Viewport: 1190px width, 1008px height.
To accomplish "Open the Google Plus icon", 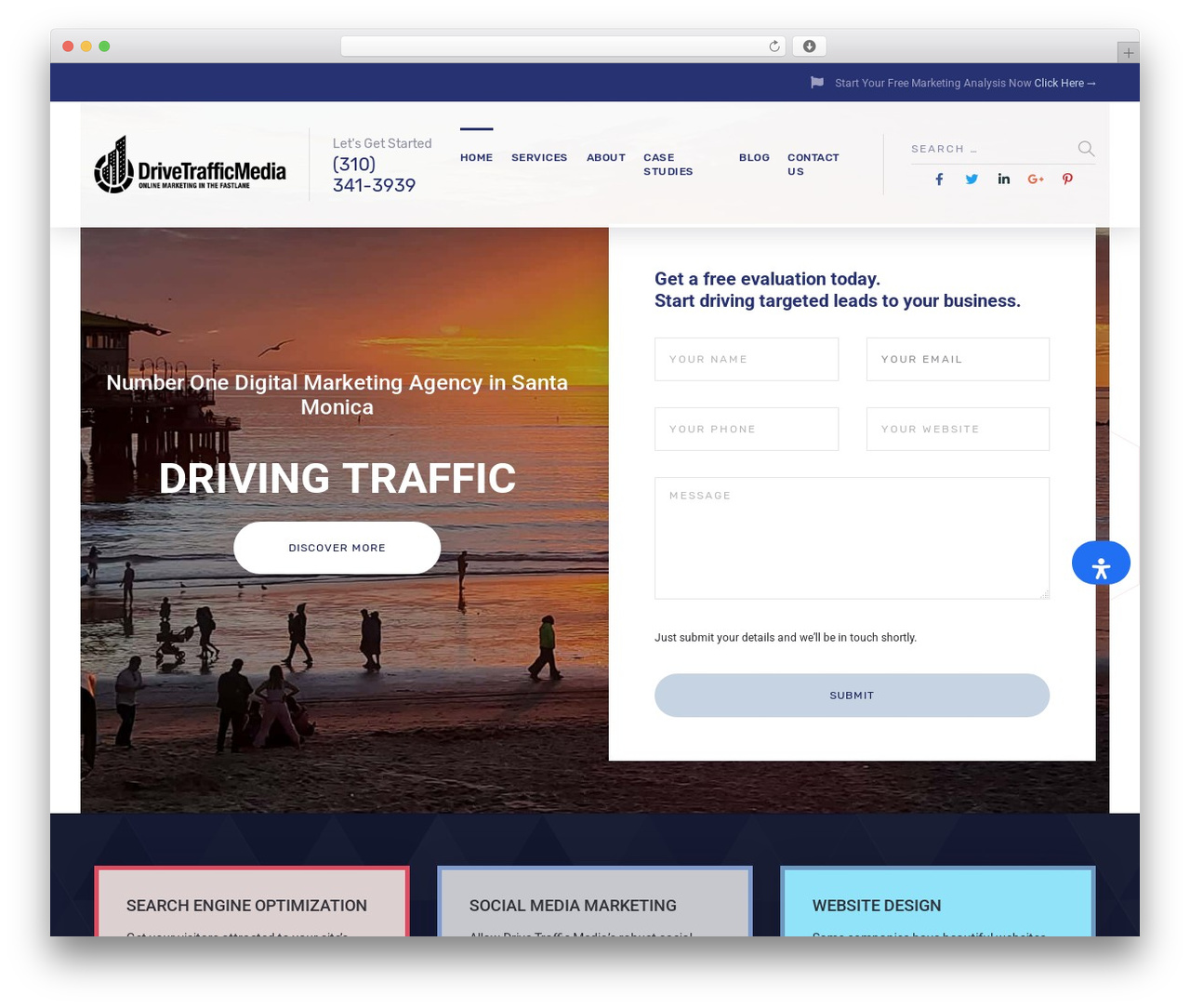I will pos(1036,179).
